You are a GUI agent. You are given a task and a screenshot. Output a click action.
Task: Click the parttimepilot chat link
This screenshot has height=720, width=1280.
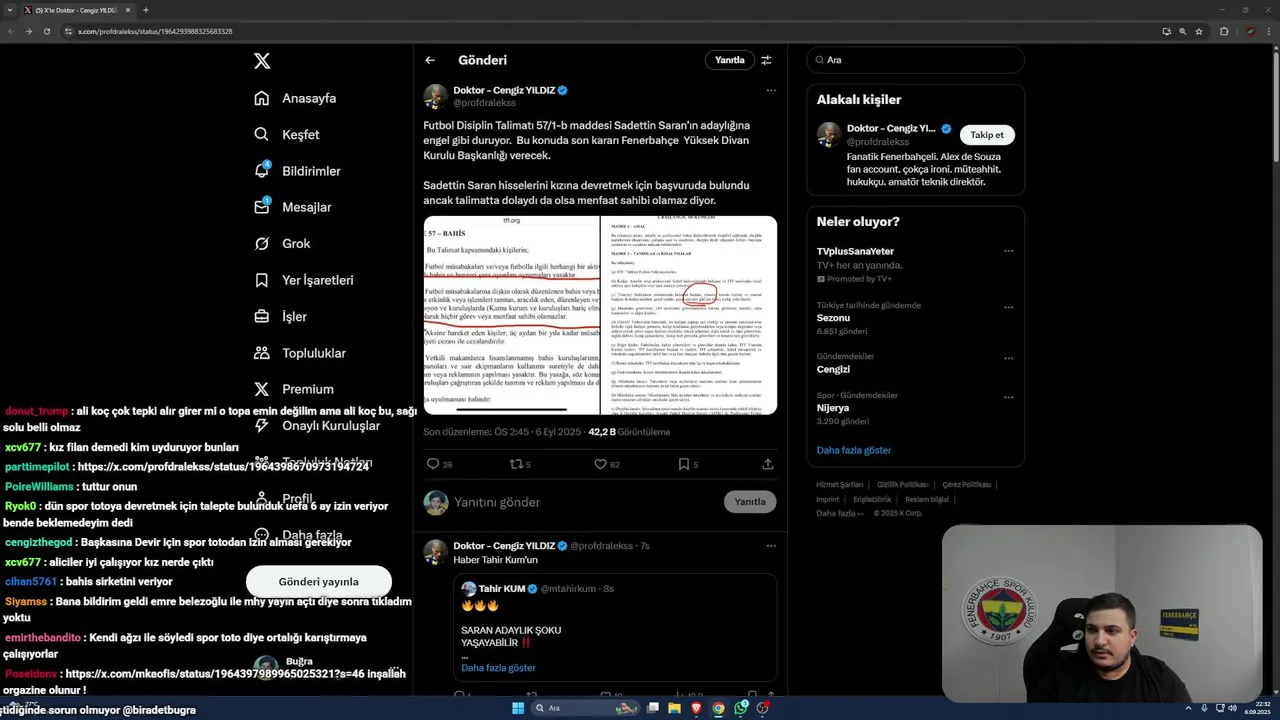223,467
